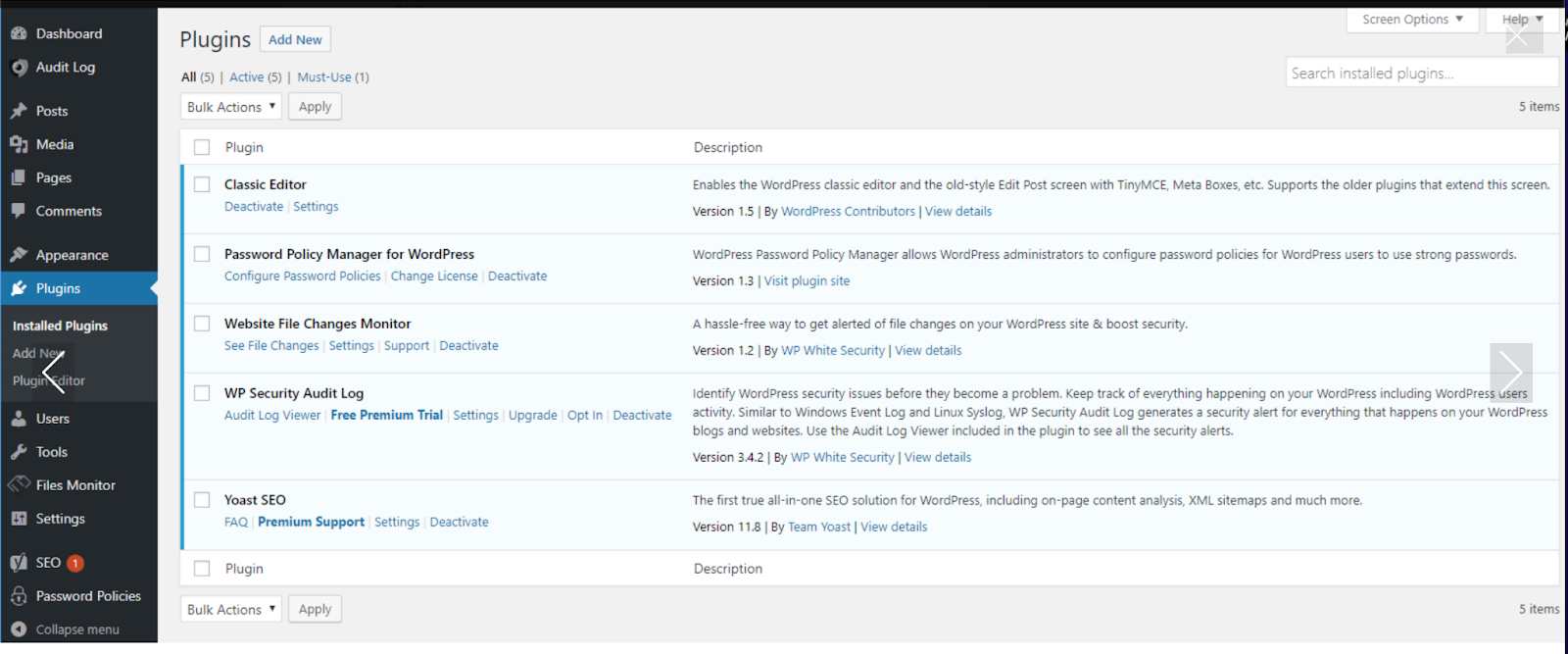
Task: Click the Audit Log shield icon
Action: point(19,68)
